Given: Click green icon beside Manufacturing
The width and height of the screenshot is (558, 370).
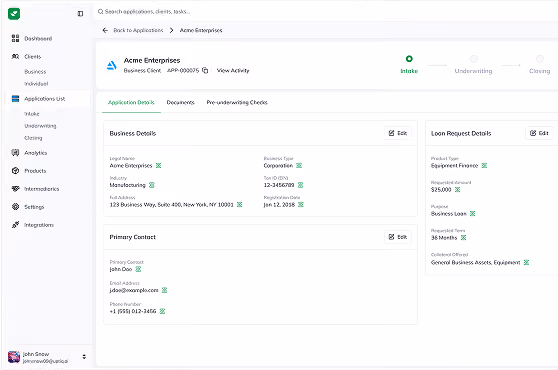Looking at the screenshot, I should point(152,185).
